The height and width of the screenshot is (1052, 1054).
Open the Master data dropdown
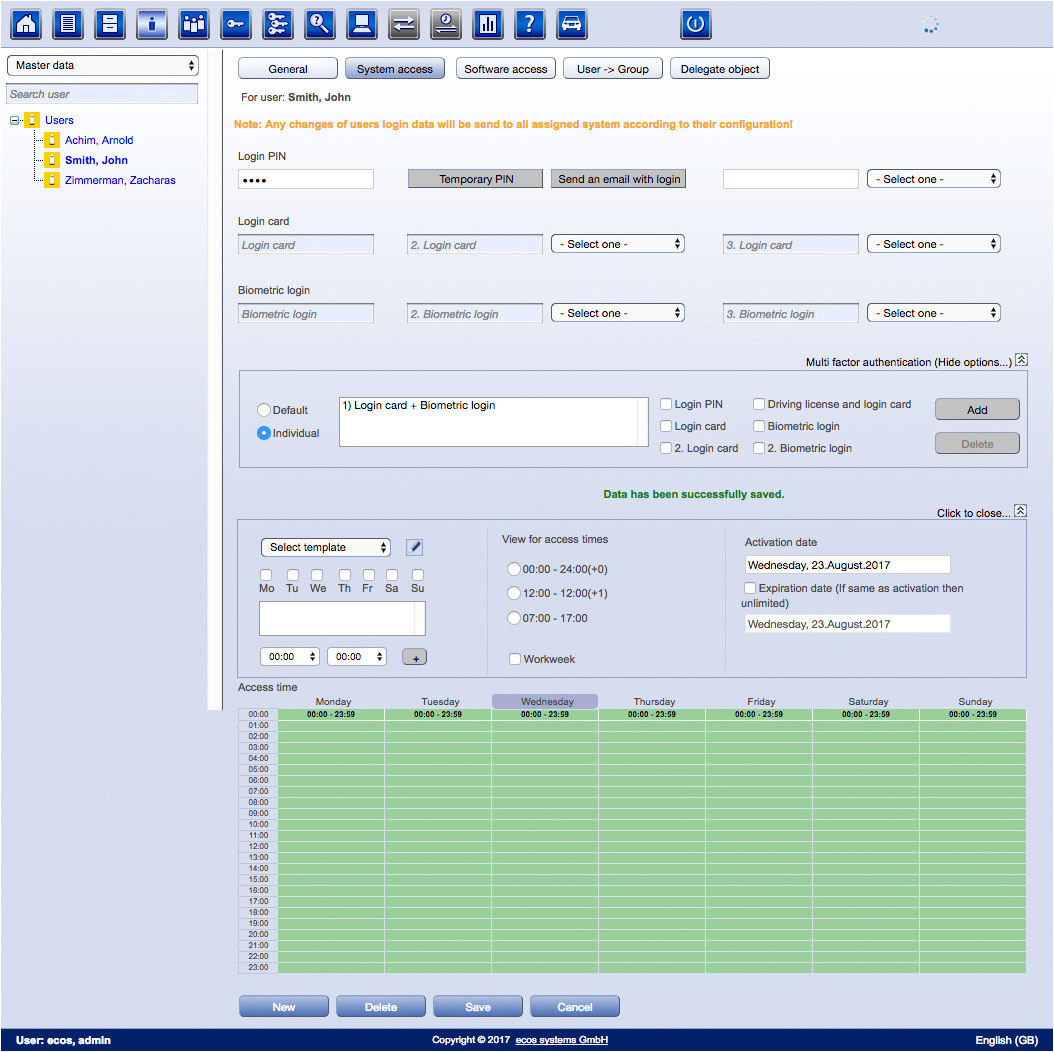pyautogui.click(x=103, y=65)
